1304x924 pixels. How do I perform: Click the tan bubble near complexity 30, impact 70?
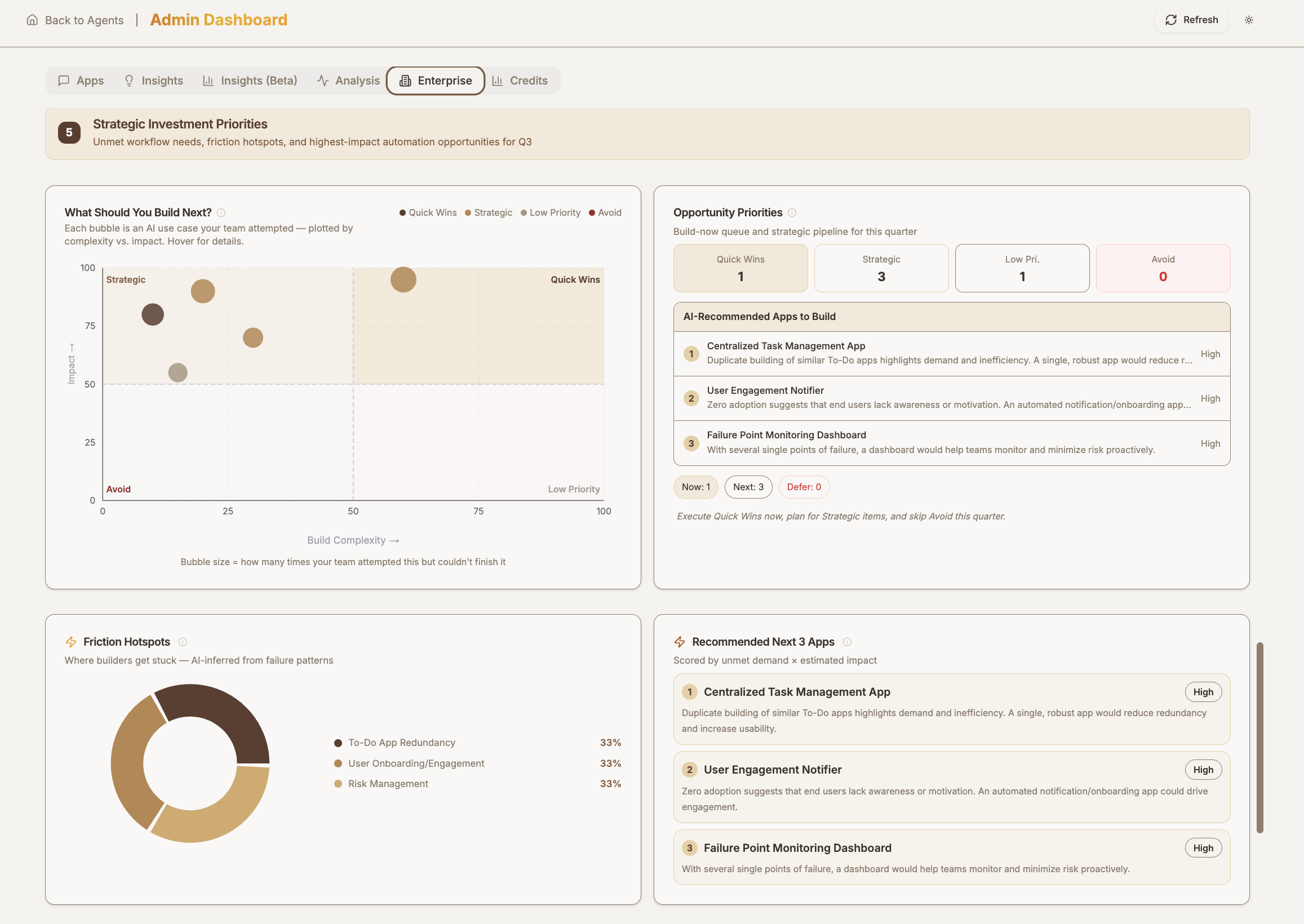tap(253, 338)
